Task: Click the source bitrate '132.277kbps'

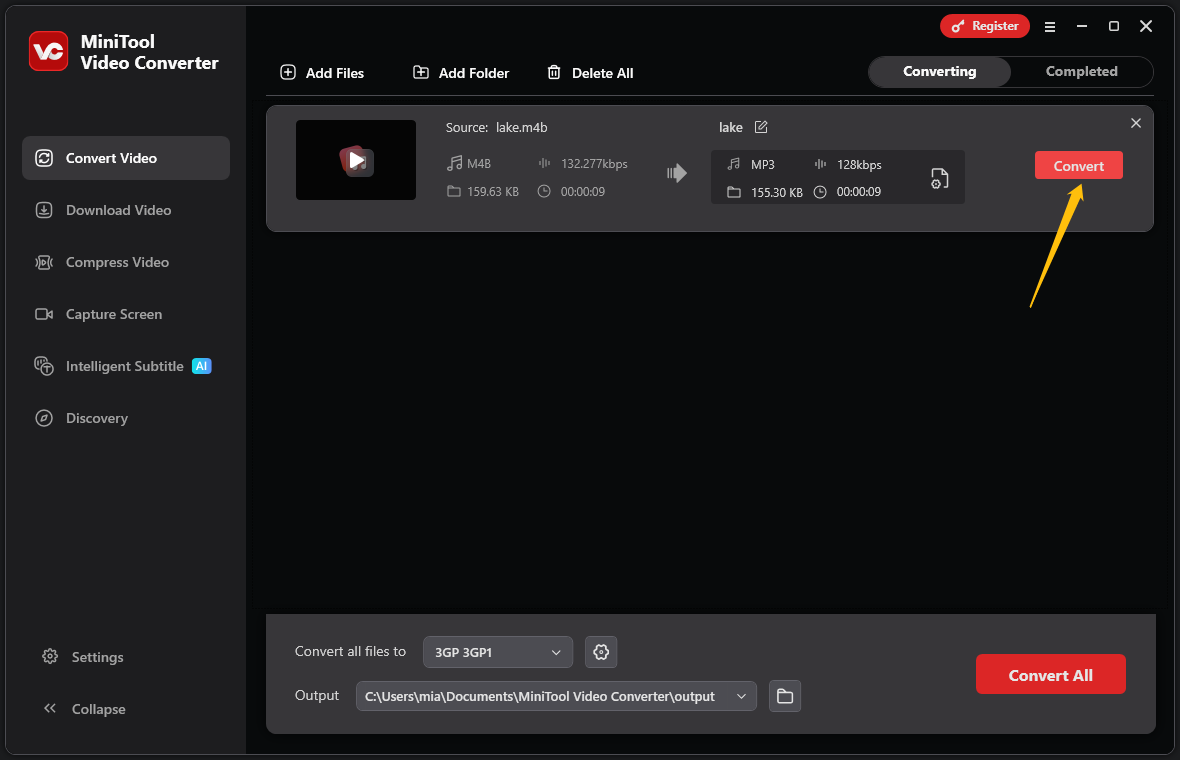Action: coord(594,164)
